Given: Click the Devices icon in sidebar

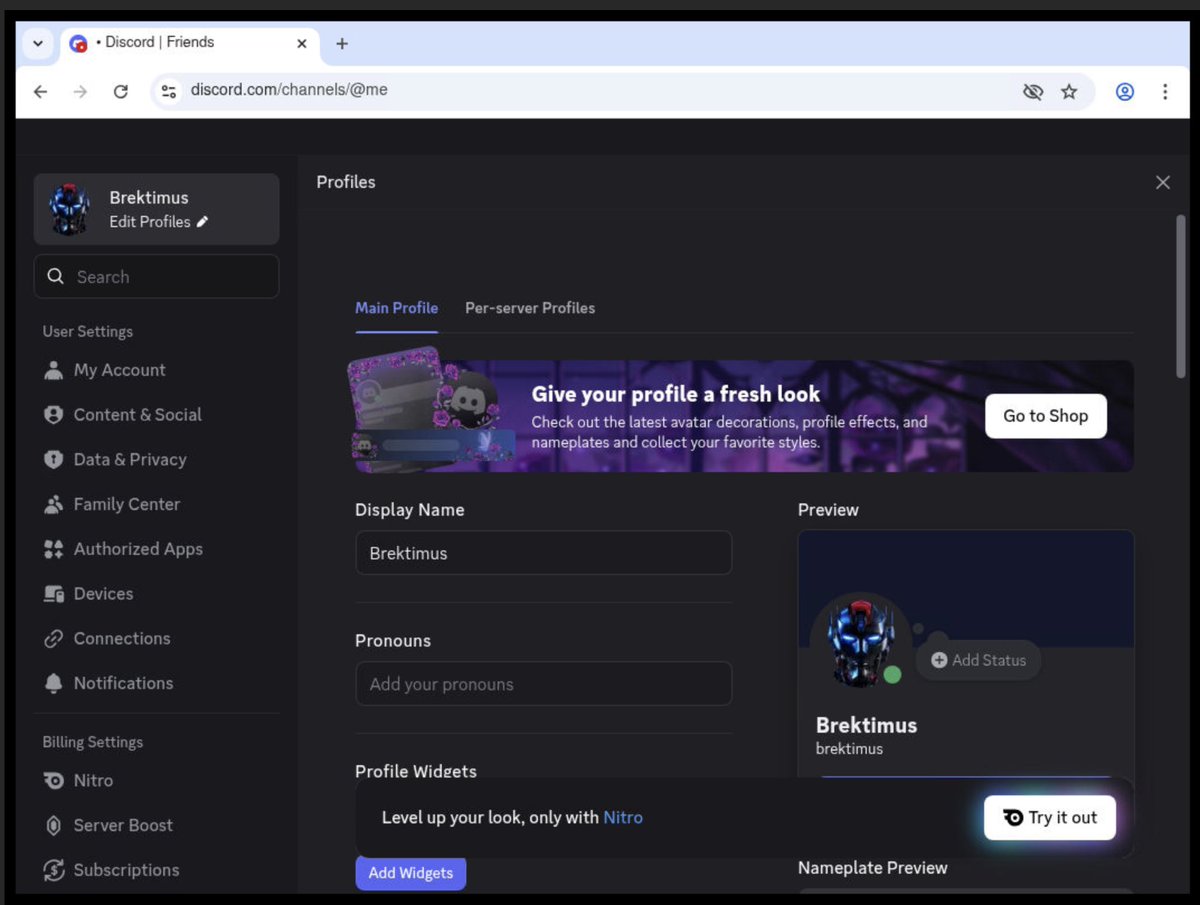Looking at the screenshot, I should (53, 594).
